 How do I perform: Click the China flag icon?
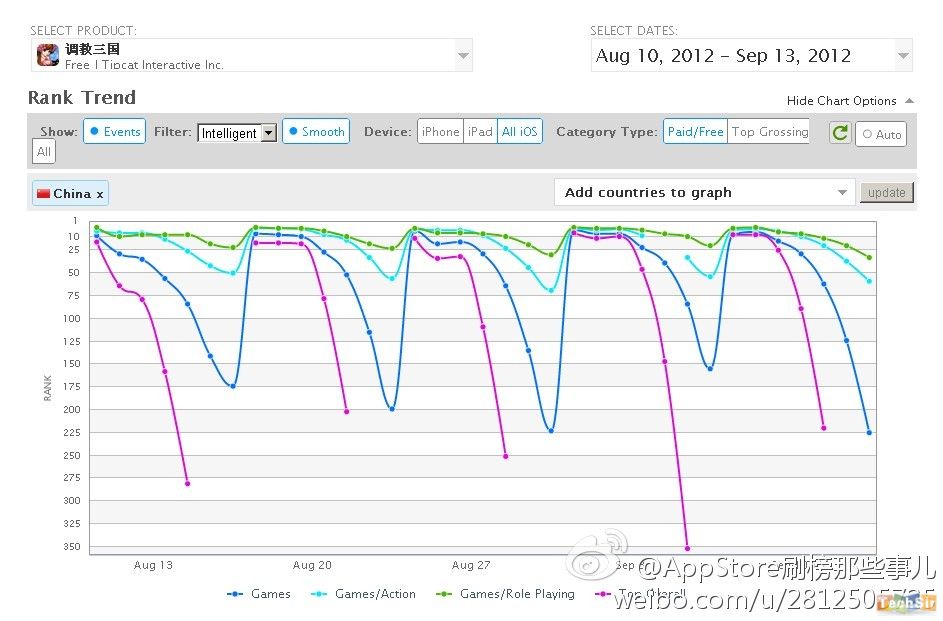tap(43, 194)
